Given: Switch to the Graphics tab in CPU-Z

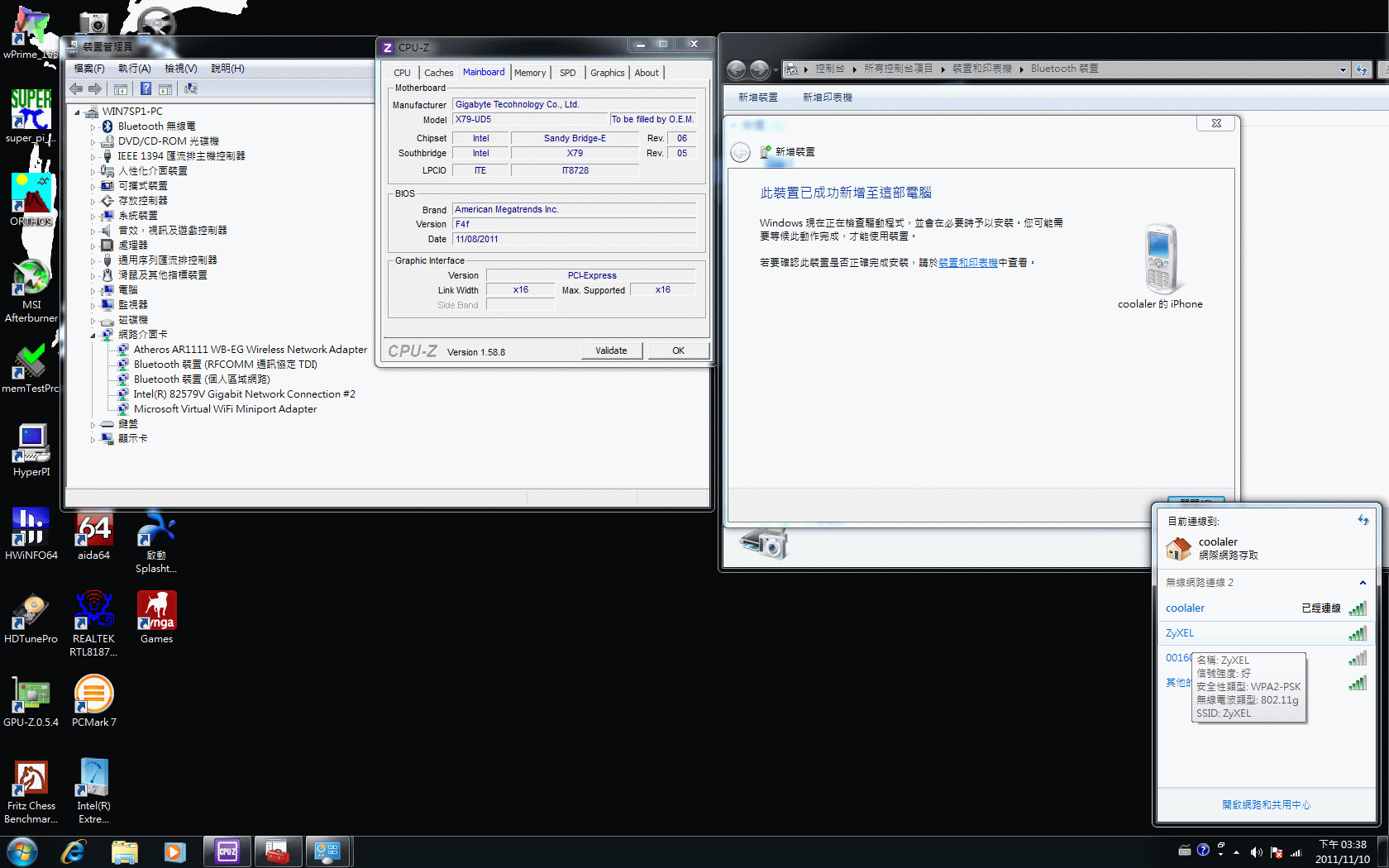Looking at the screenshot, I should pos(607,73).
